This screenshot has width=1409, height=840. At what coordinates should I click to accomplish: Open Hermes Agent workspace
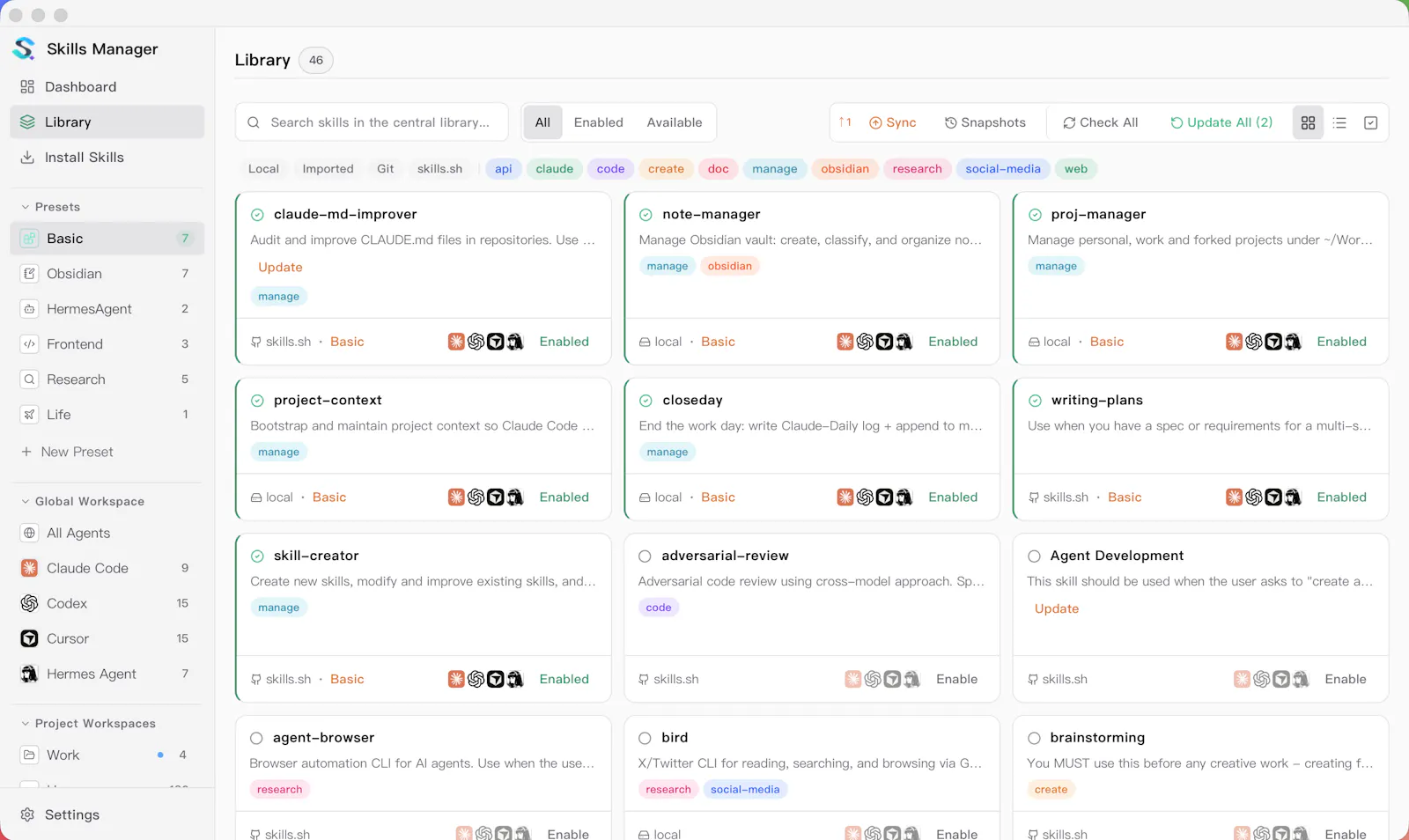click(x=107, y=674)
